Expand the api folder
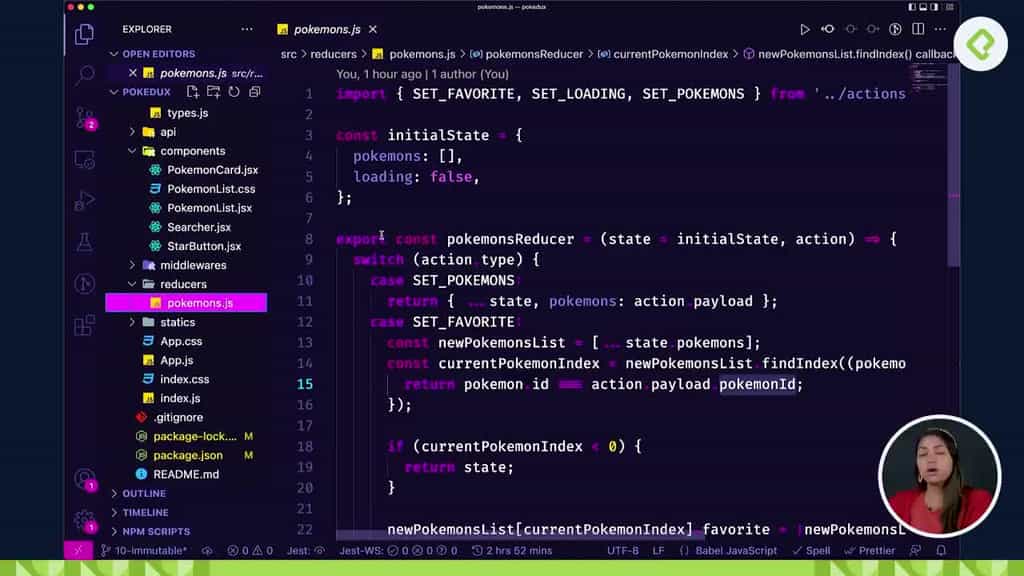This screenshot has height=576, width=1024. [167, 131]
